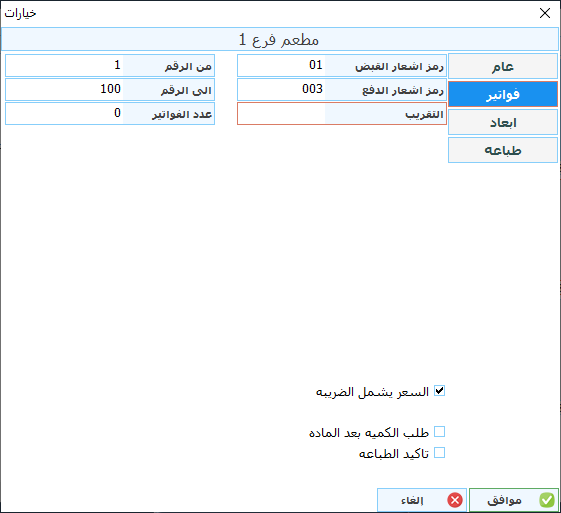Click the رمز اشعار الدفع label
The width and height of the screenshot is (561, 513).
pyautogui.click(x=403, y=91)
